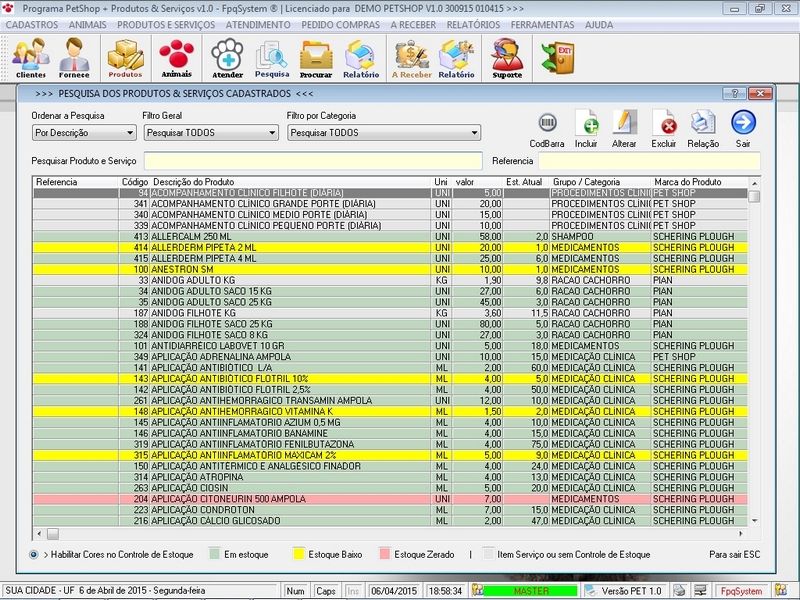Open the Clientes toolbar icon
Image resolution: width=800 pixels, height=600 pixels.
pyautogui.click(x=30, y=57)
